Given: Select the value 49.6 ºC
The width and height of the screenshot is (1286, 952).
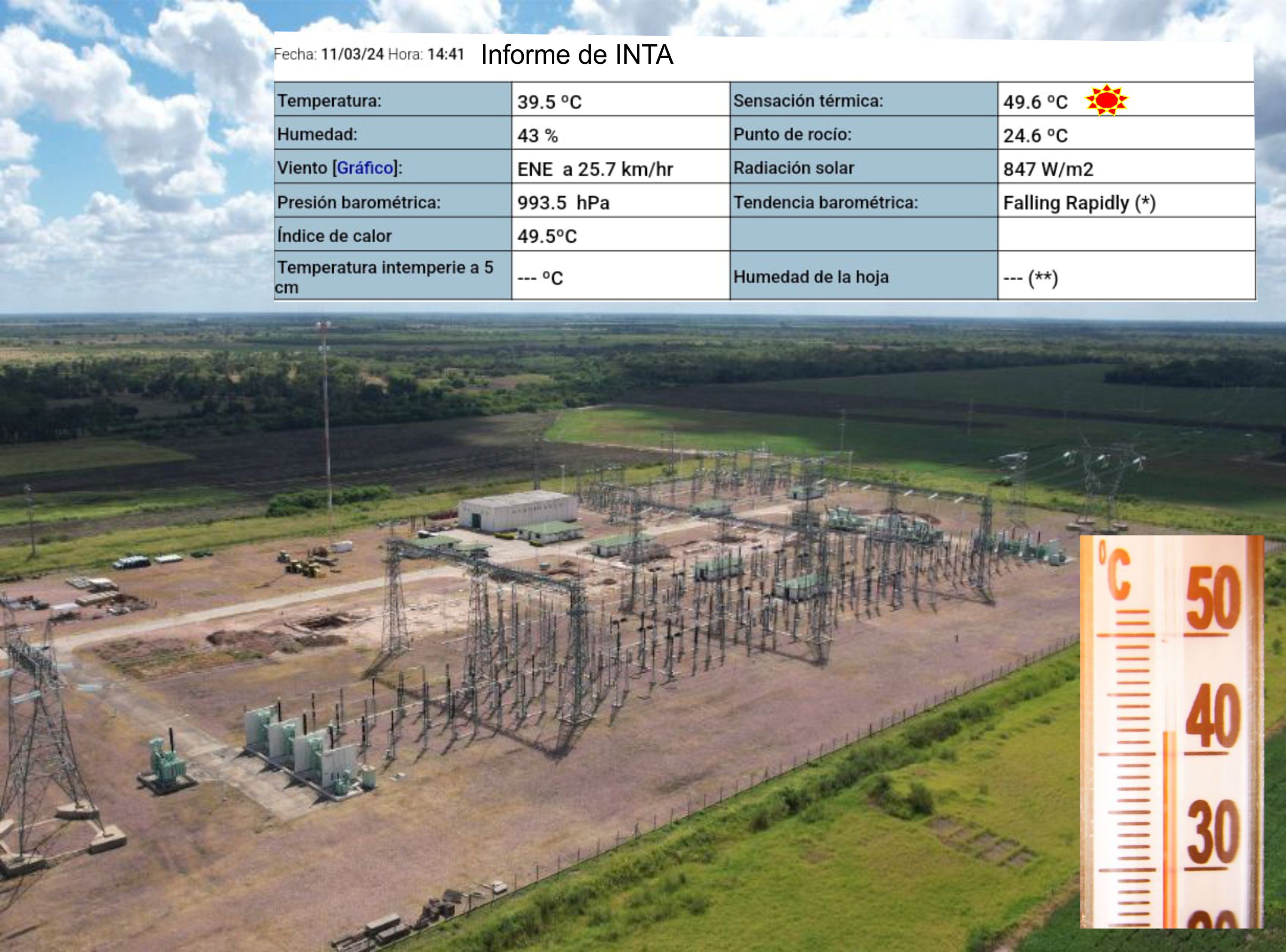Looking at the screenshot, I should [1035, 102].
